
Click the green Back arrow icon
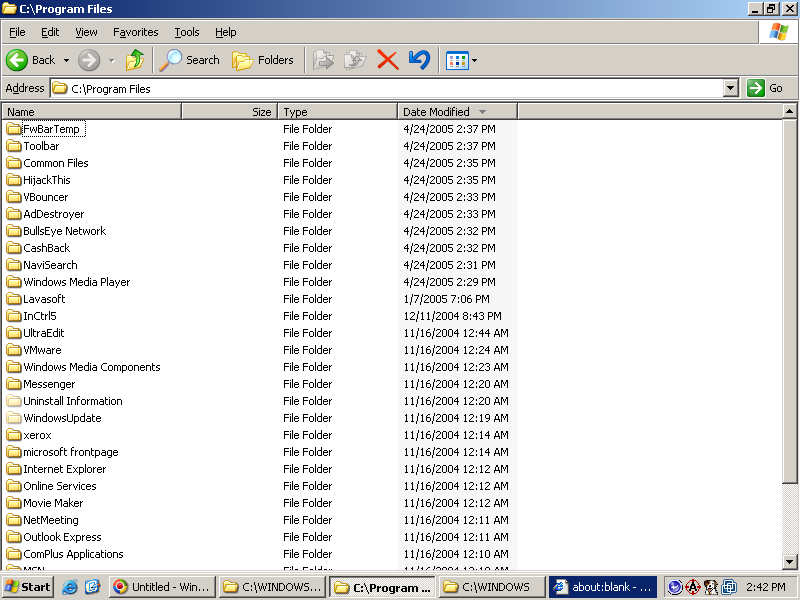[x=17, y=60]
